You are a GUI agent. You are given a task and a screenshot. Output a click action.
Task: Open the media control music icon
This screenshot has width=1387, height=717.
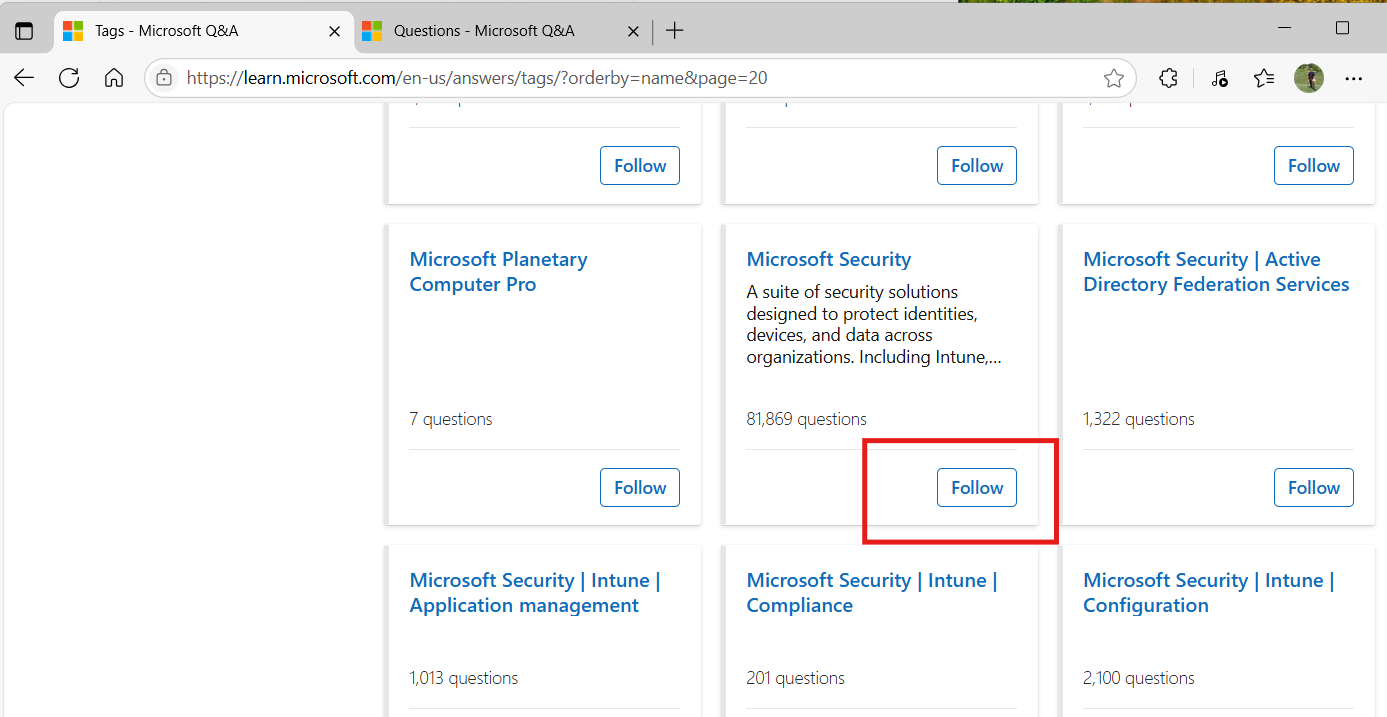[x=1218, y=78]
